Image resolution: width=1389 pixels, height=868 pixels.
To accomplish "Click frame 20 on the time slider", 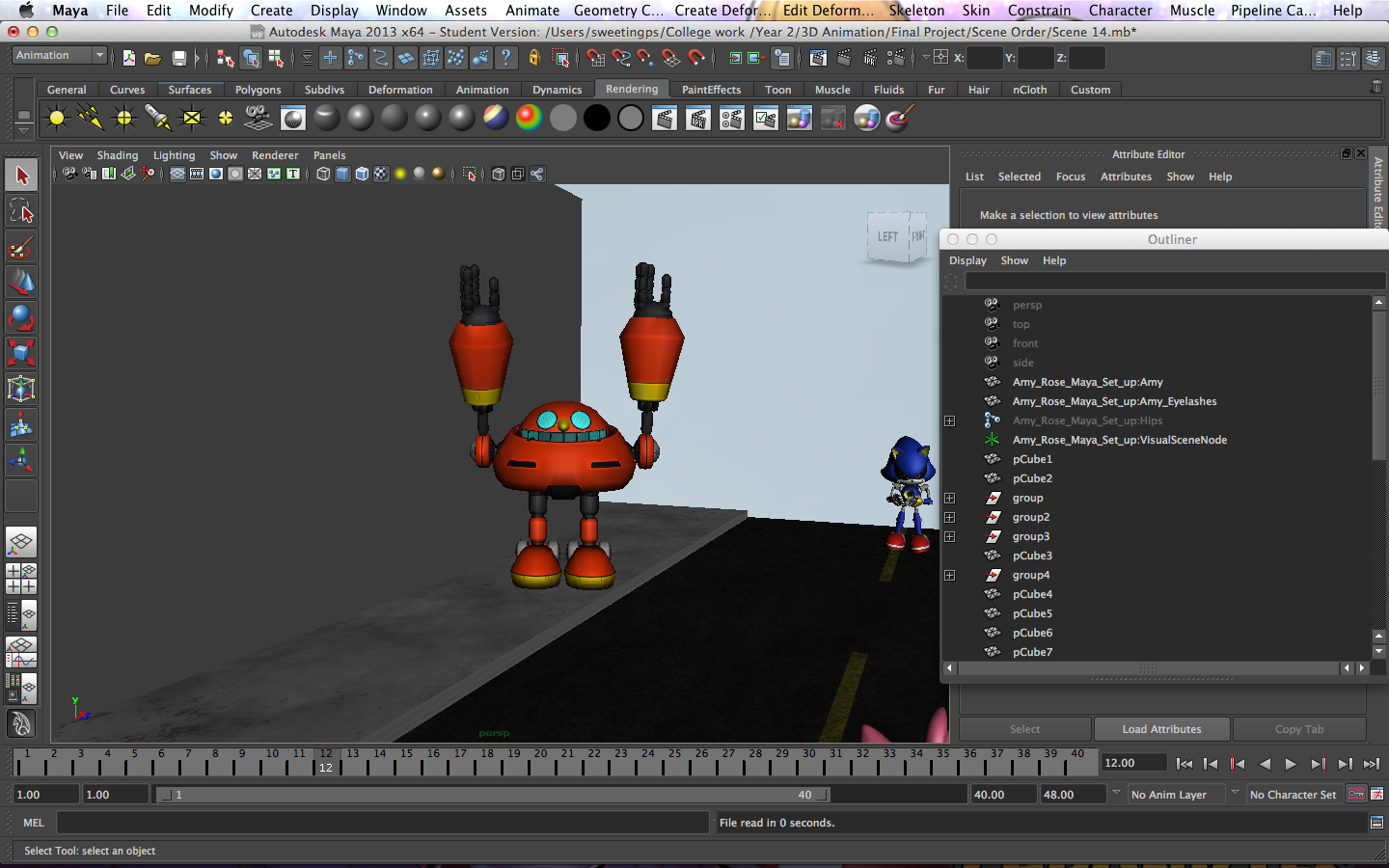I will (540, 762).
